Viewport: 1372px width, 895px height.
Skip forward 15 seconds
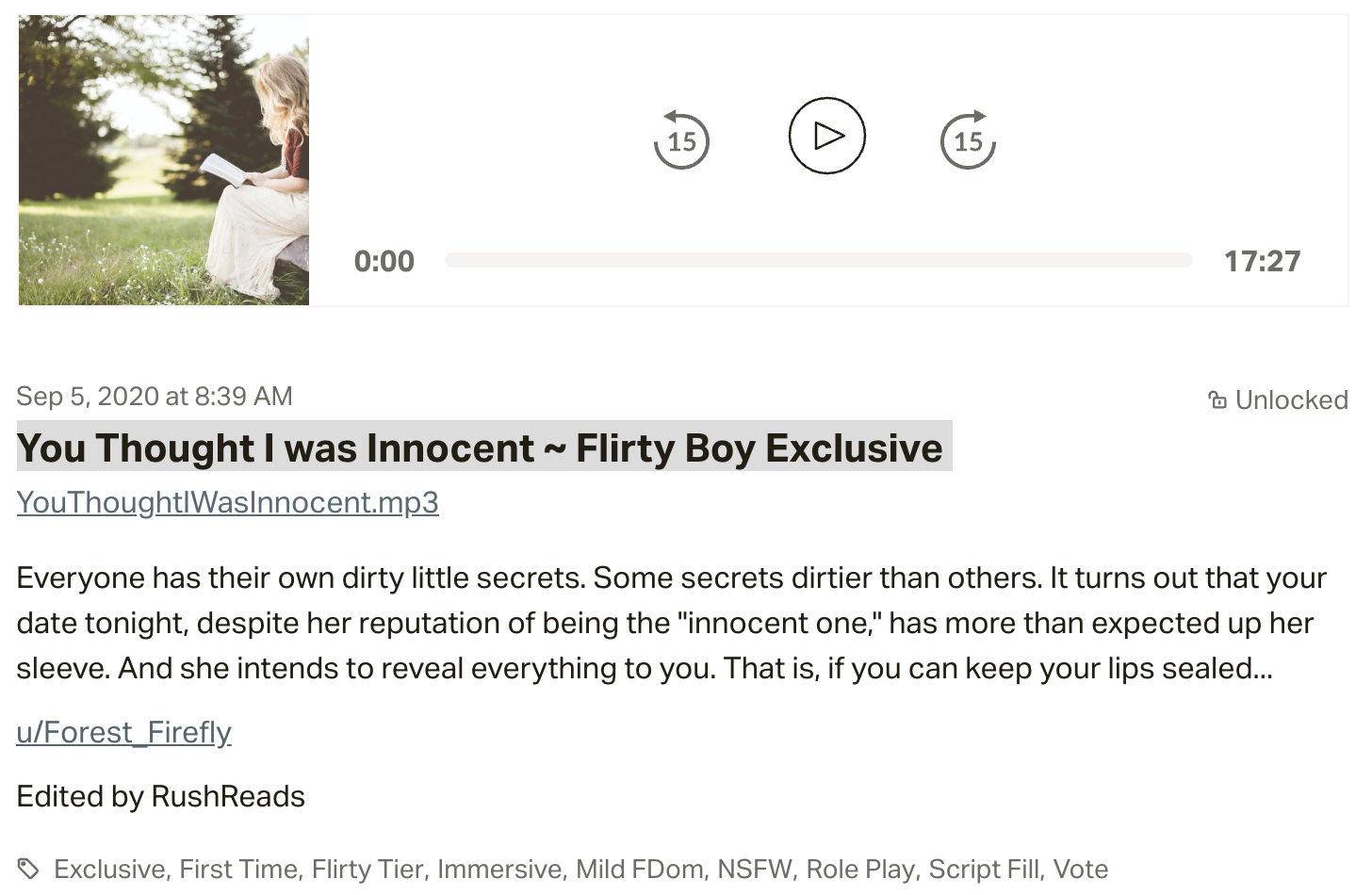(968, 140)
